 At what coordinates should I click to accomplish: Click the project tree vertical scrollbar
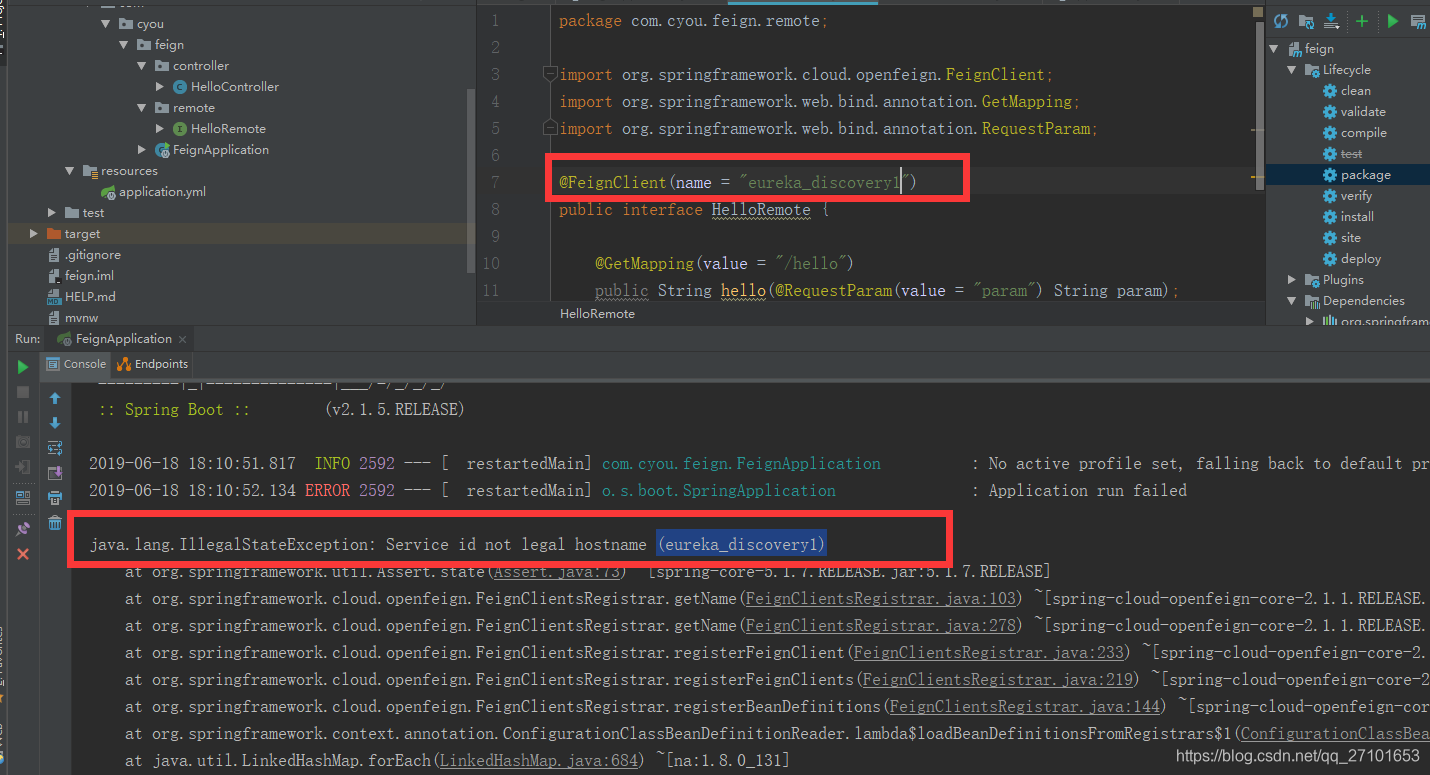click(470, 180)
